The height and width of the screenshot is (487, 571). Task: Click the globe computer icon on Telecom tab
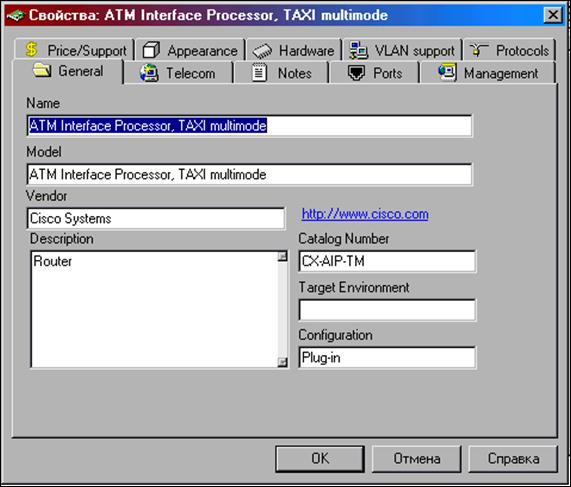(149, 72)
